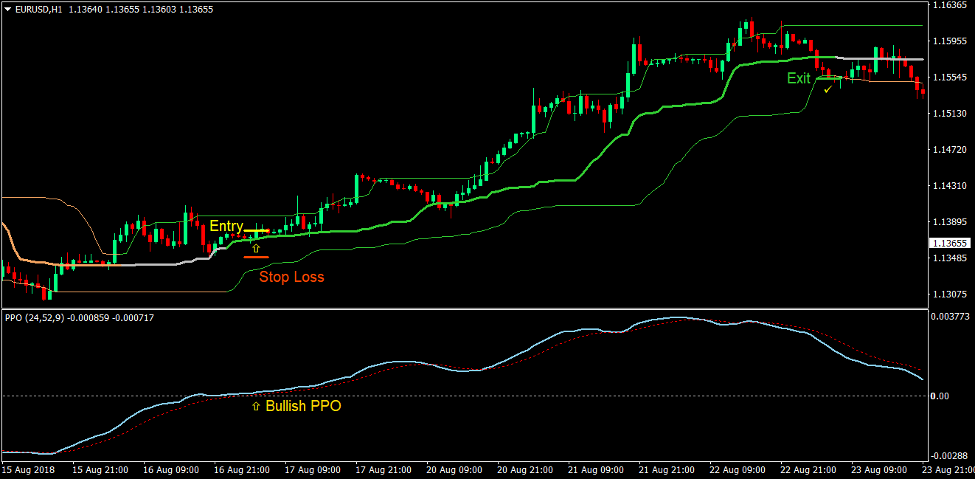Click the 1.15130 price axis label
977x479 pixels.
948,114
